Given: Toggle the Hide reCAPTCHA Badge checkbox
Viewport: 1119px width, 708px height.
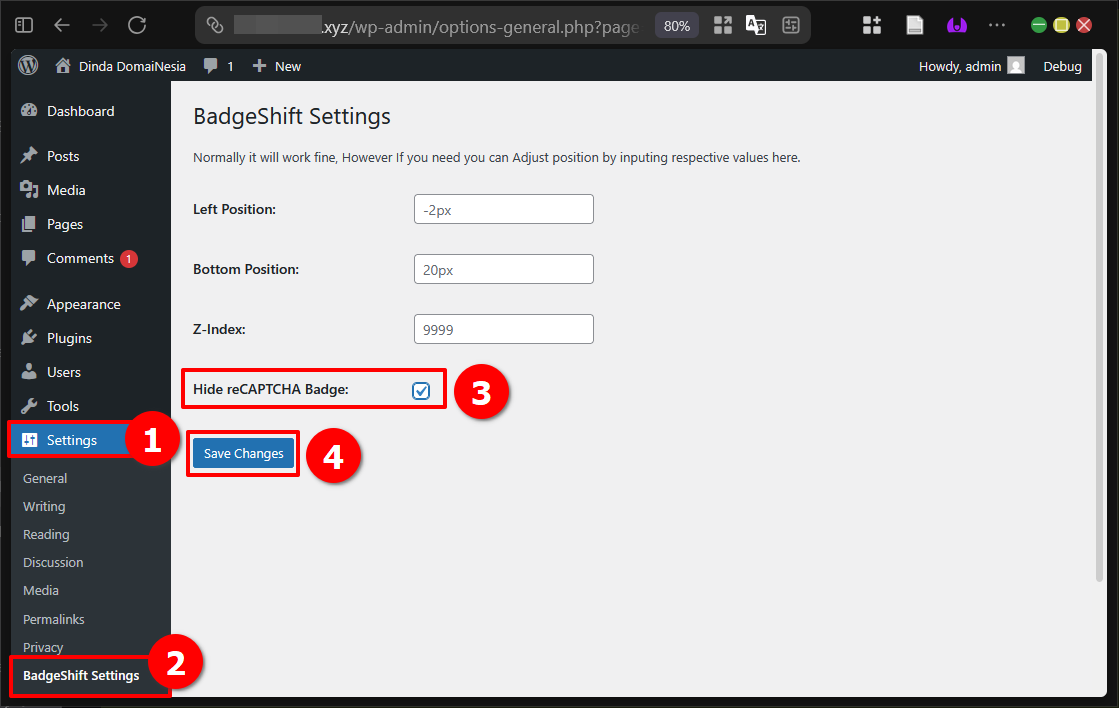Looking at the screenshot, I should click(x=421, y=390).
